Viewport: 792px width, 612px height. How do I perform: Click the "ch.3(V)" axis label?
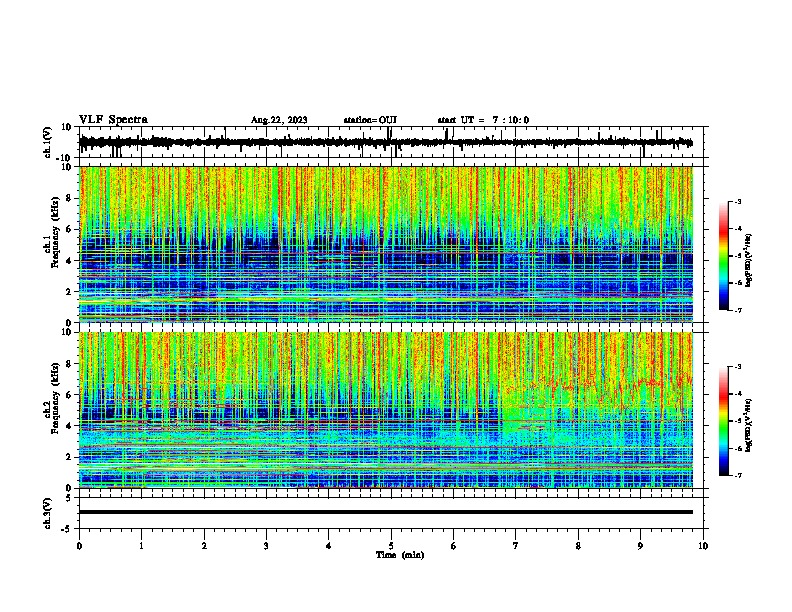pyautogui.click(x=48, y=514)
